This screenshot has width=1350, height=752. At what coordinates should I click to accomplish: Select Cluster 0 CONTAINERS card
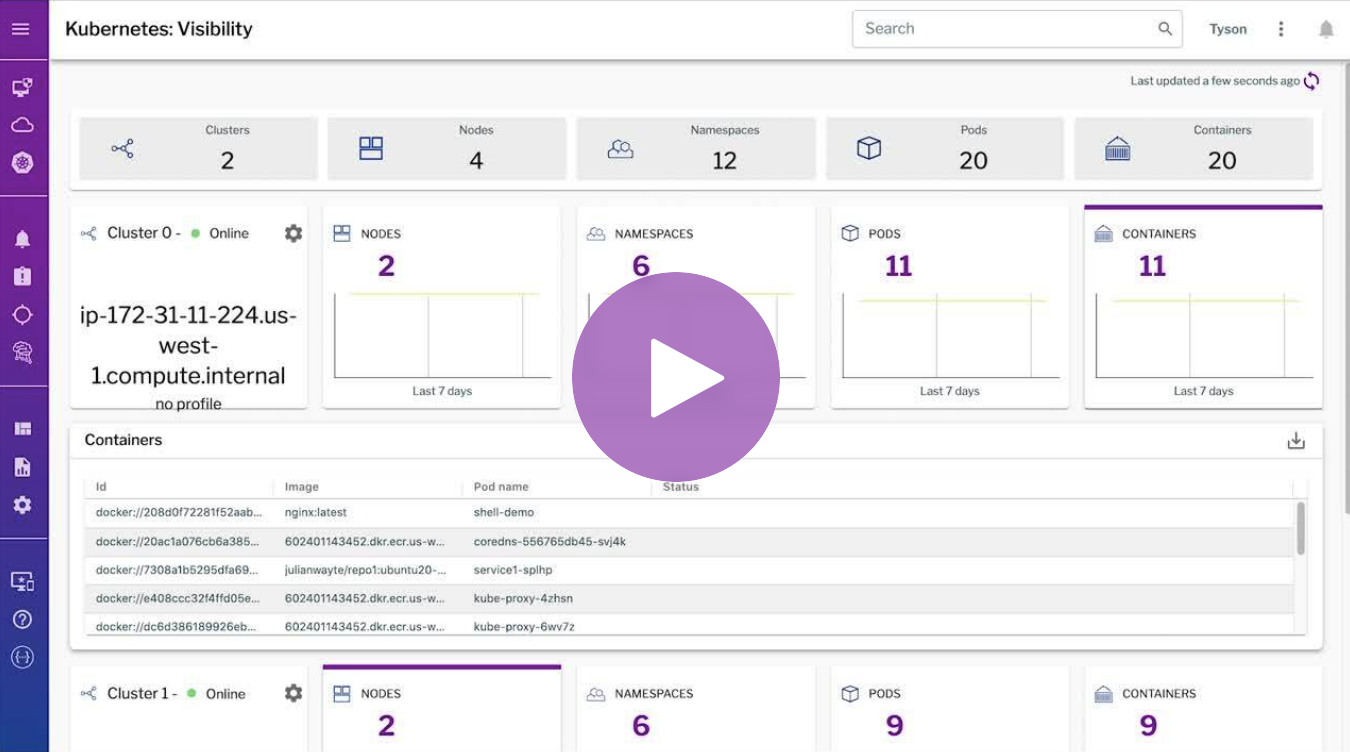1204,307
